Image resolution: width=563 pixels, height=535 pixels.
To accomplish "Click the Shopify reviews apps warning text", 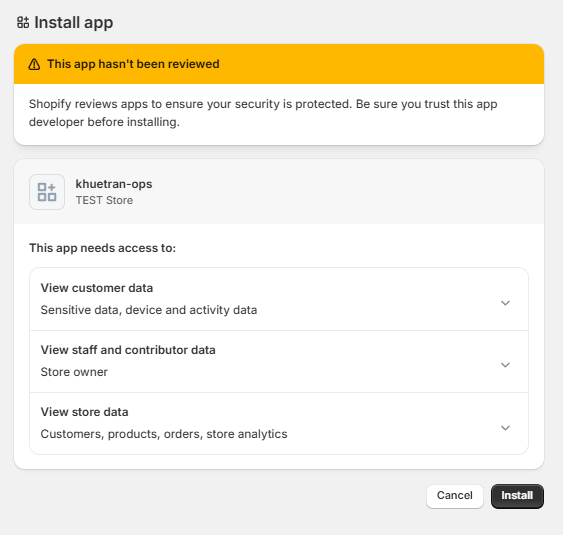I will 263,113.
